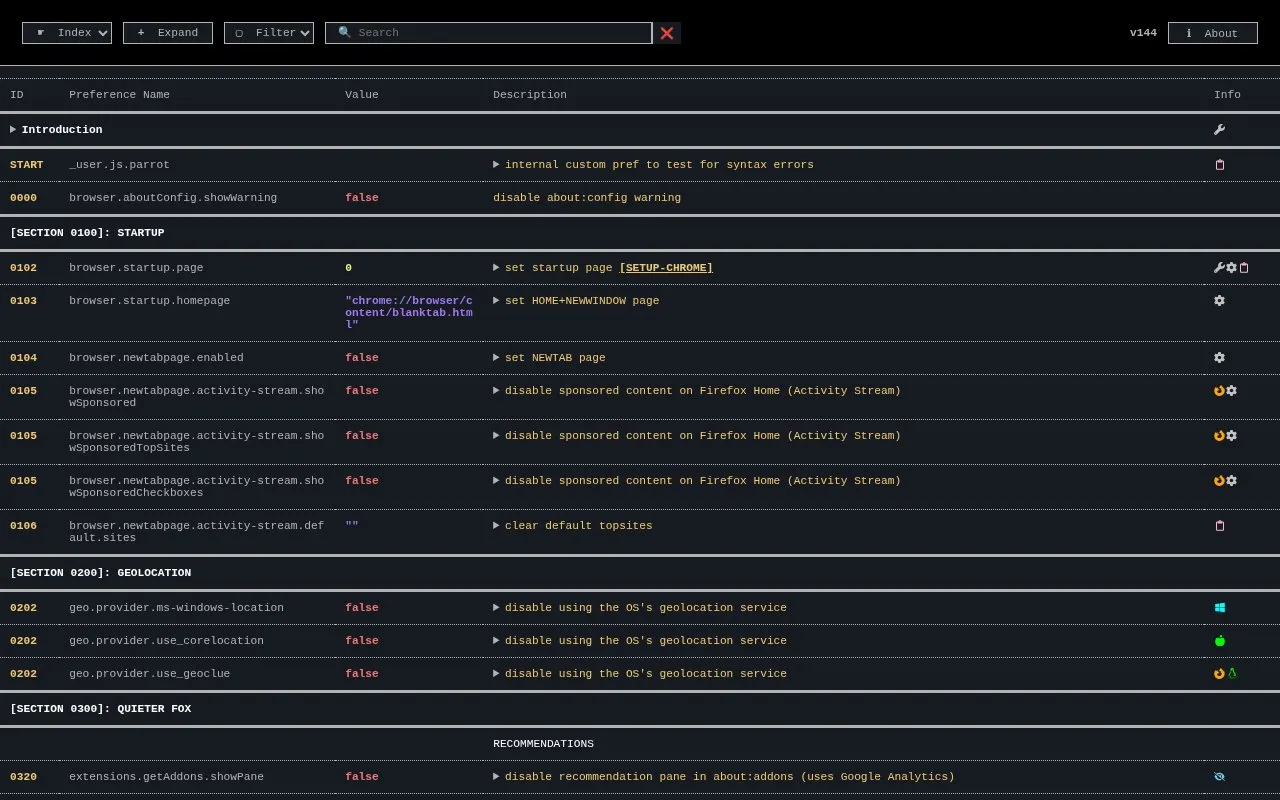Click the Firefox icon in the geo.provider.use_geoclue row
This screenshot has width=1280, height=800.
[1219, 674]
